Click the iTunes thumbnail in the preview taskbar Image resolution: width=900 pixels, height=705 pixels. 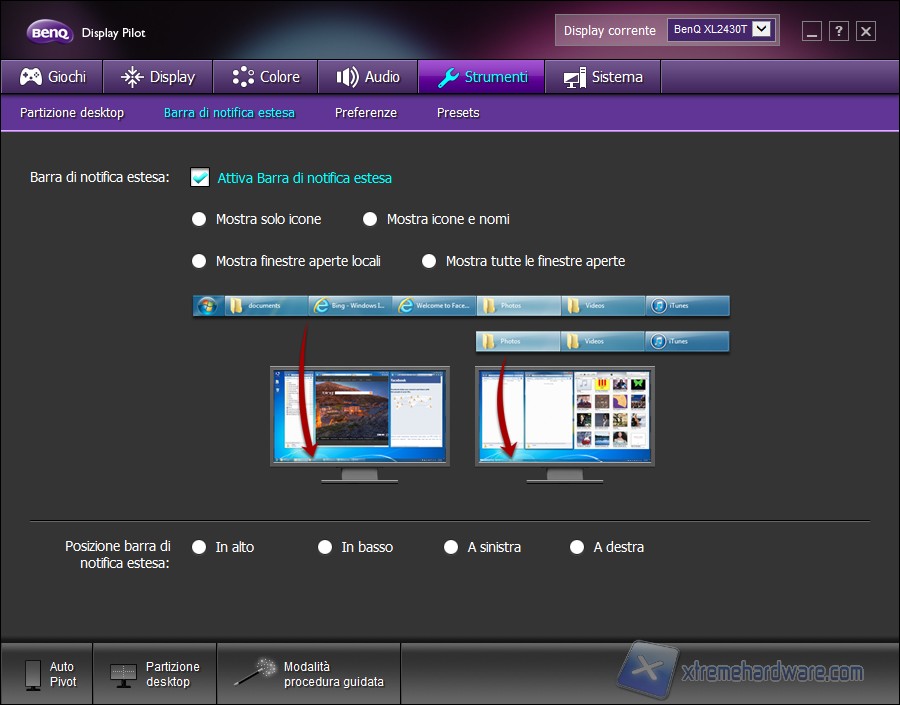coord(687,305)
